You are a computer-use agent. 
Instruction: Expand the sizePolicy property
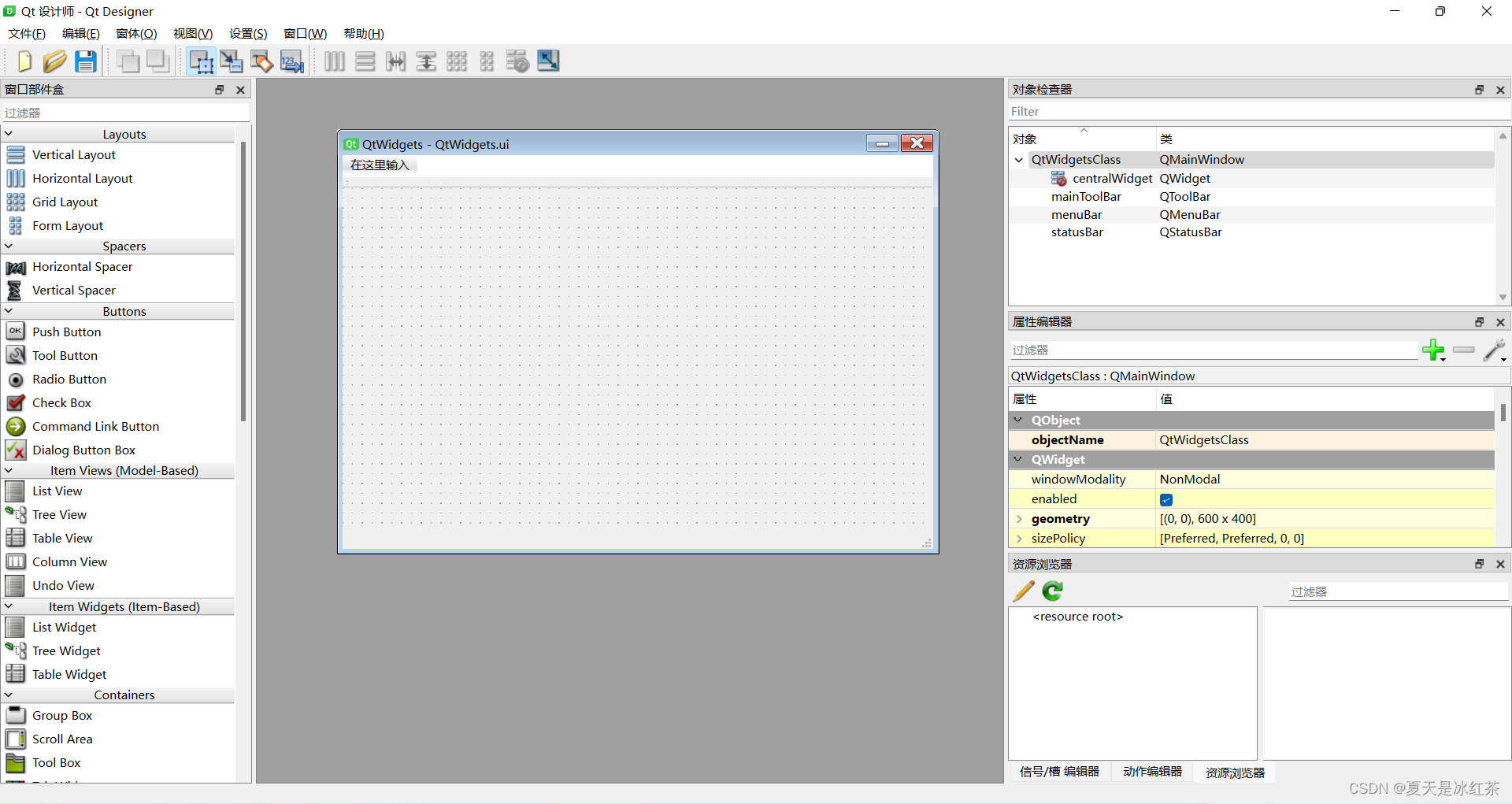click(1019, 539)
